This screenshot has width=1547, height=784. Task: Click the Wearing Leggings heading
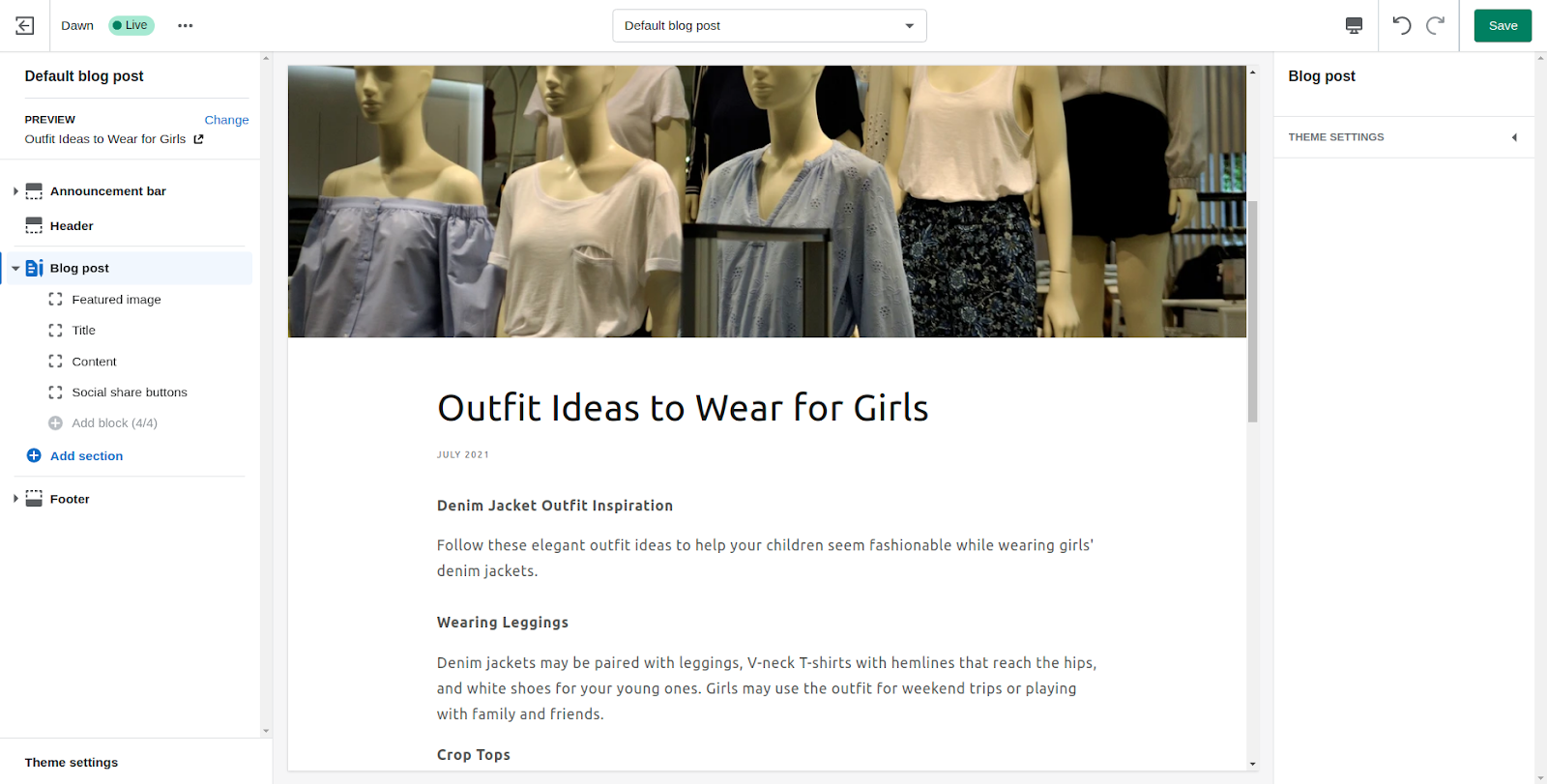503,623
